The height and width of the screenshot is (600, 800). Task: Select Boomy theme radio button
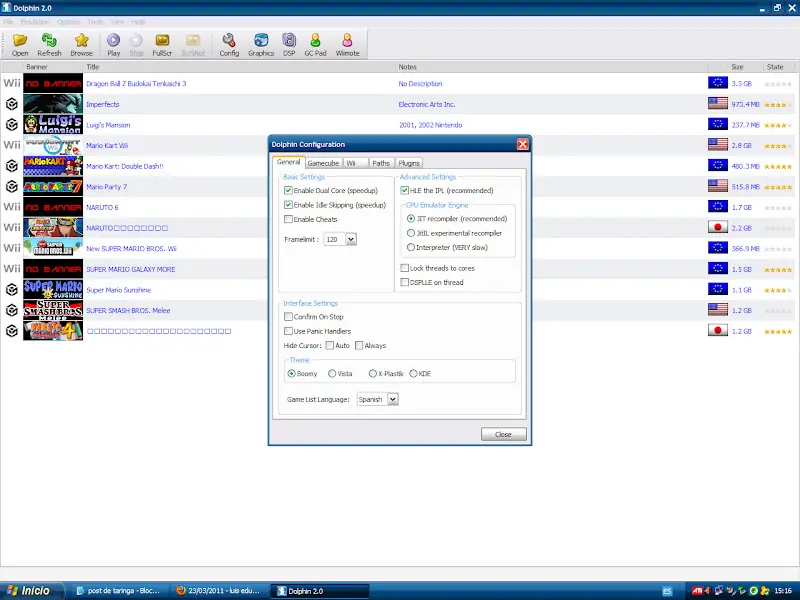[x=291, y=373]
